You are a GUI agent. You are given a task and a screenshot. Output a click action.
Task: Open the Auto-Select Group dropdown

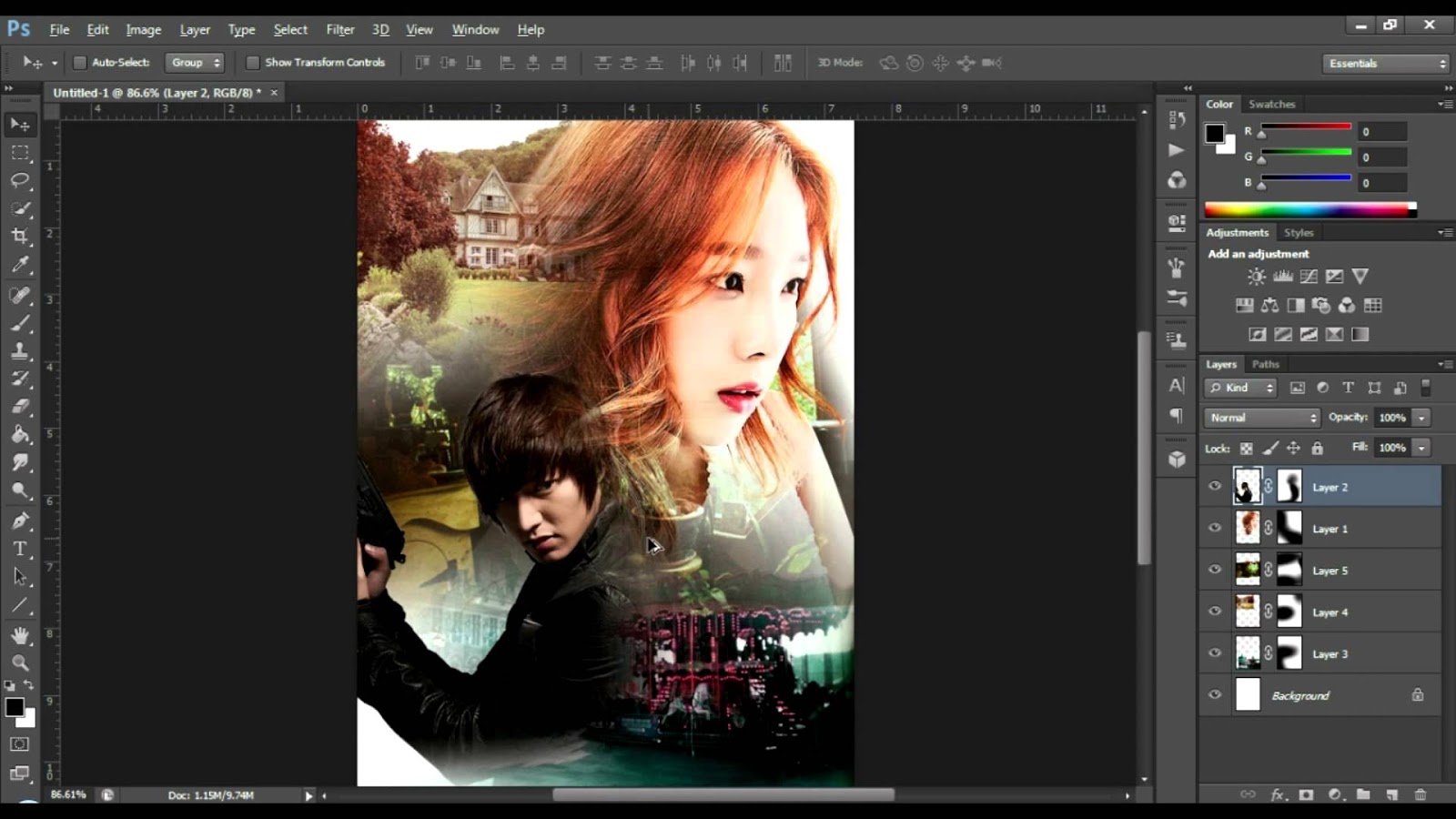tap(195, 63)
